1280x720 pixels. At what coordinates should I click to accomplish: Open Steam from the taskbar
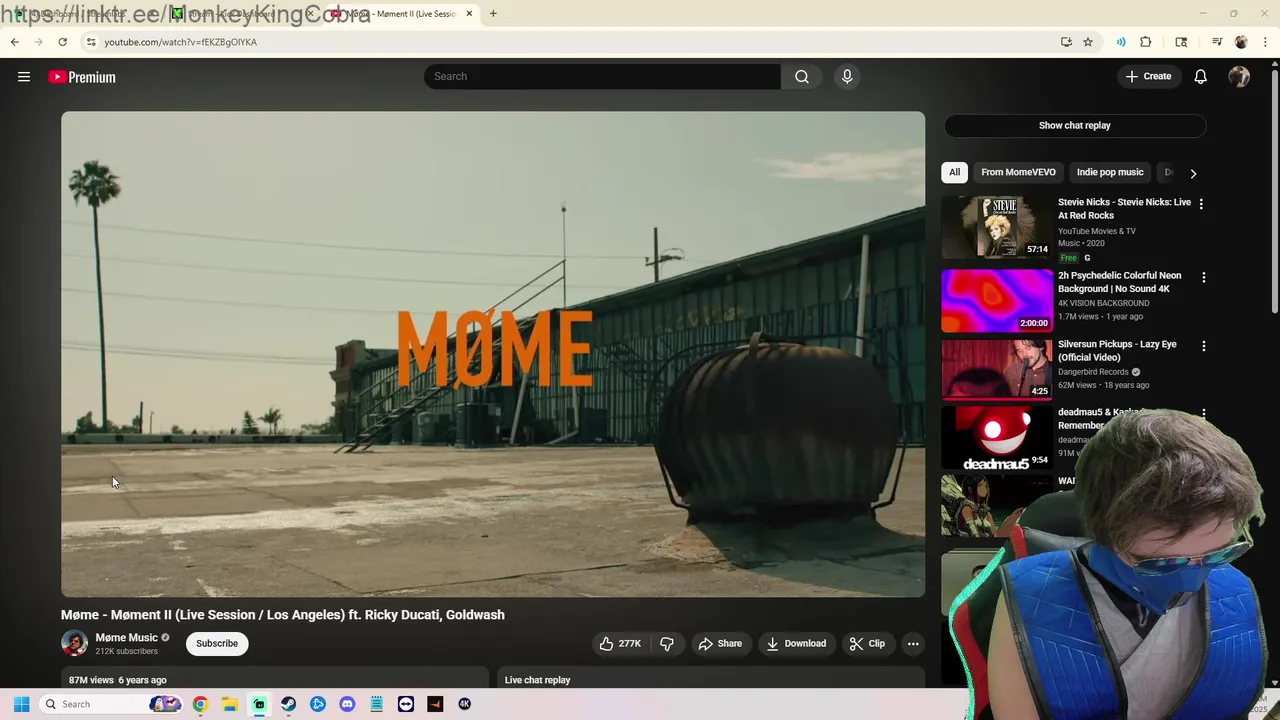288,704
